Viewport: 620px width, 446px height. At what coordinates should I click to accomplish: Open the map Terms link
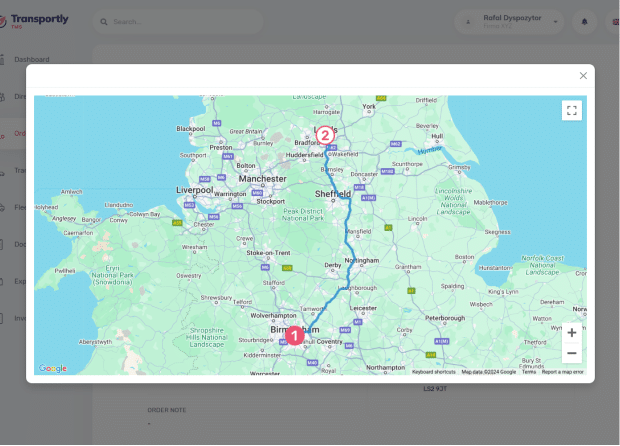(529, 372)
